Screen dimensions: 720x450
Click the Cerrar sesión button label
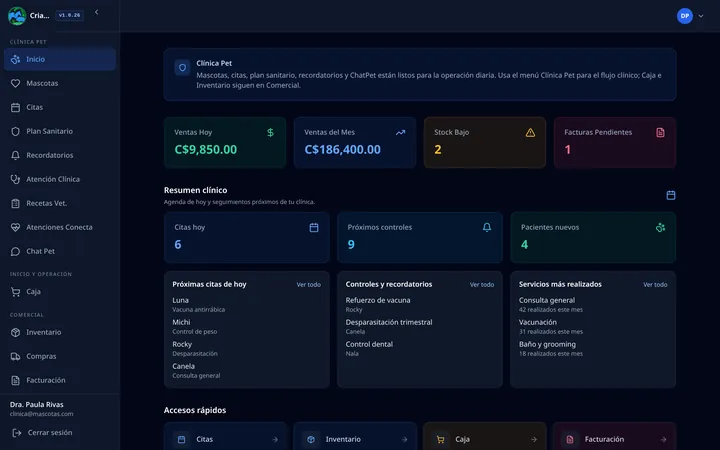[x=50, y=433]
